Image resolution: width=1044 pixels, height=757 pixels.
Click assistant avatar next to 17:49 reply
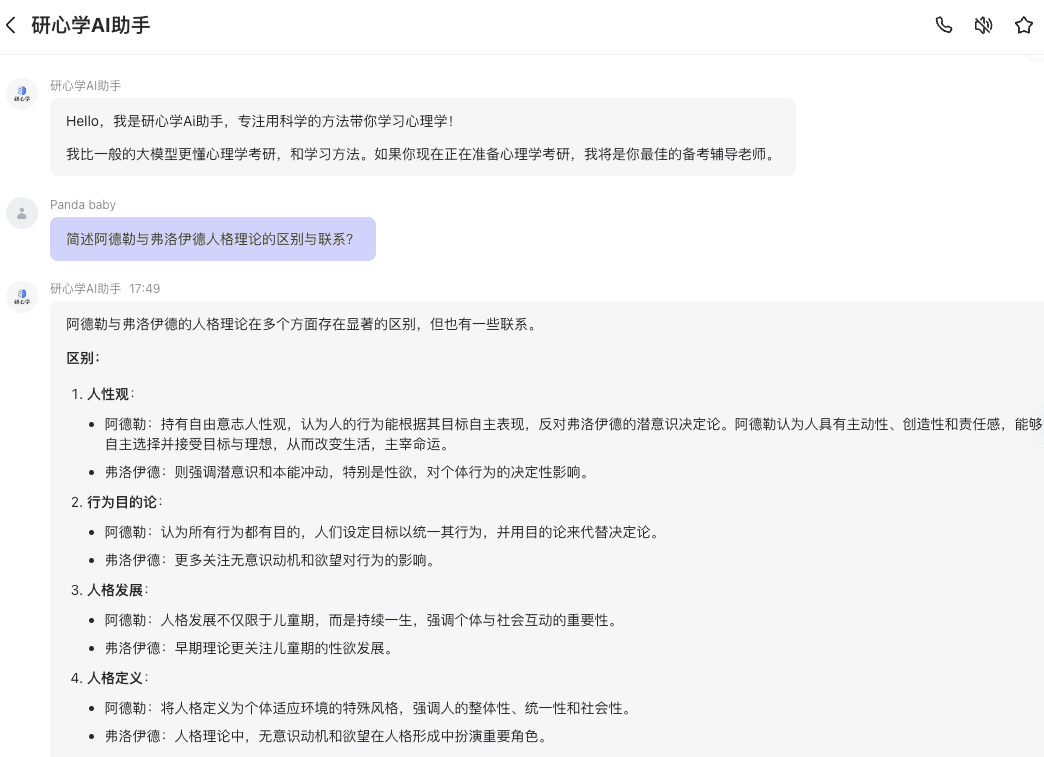22,297
